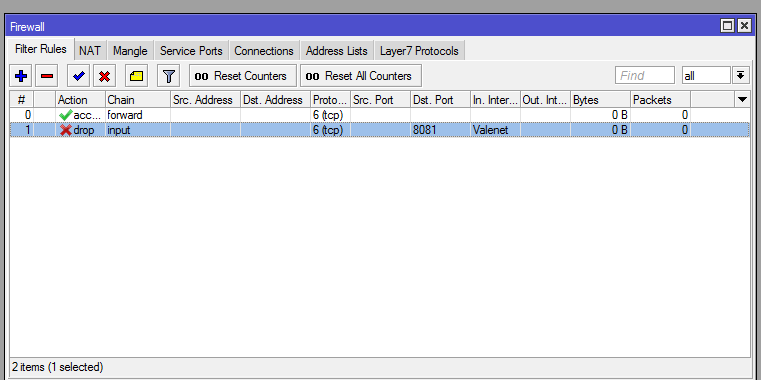Click rule number 1 cell
The width and height of the screenshot is (761, 380).
click(x=21, y=130)
